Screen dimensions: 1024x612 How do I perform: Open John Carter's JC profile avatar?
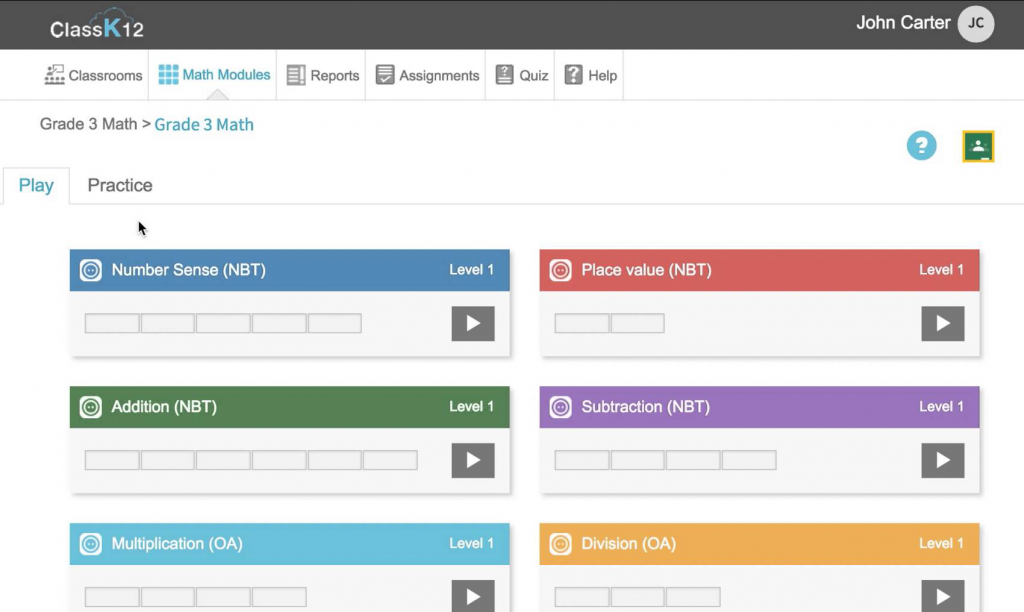(x=975, y=24)
